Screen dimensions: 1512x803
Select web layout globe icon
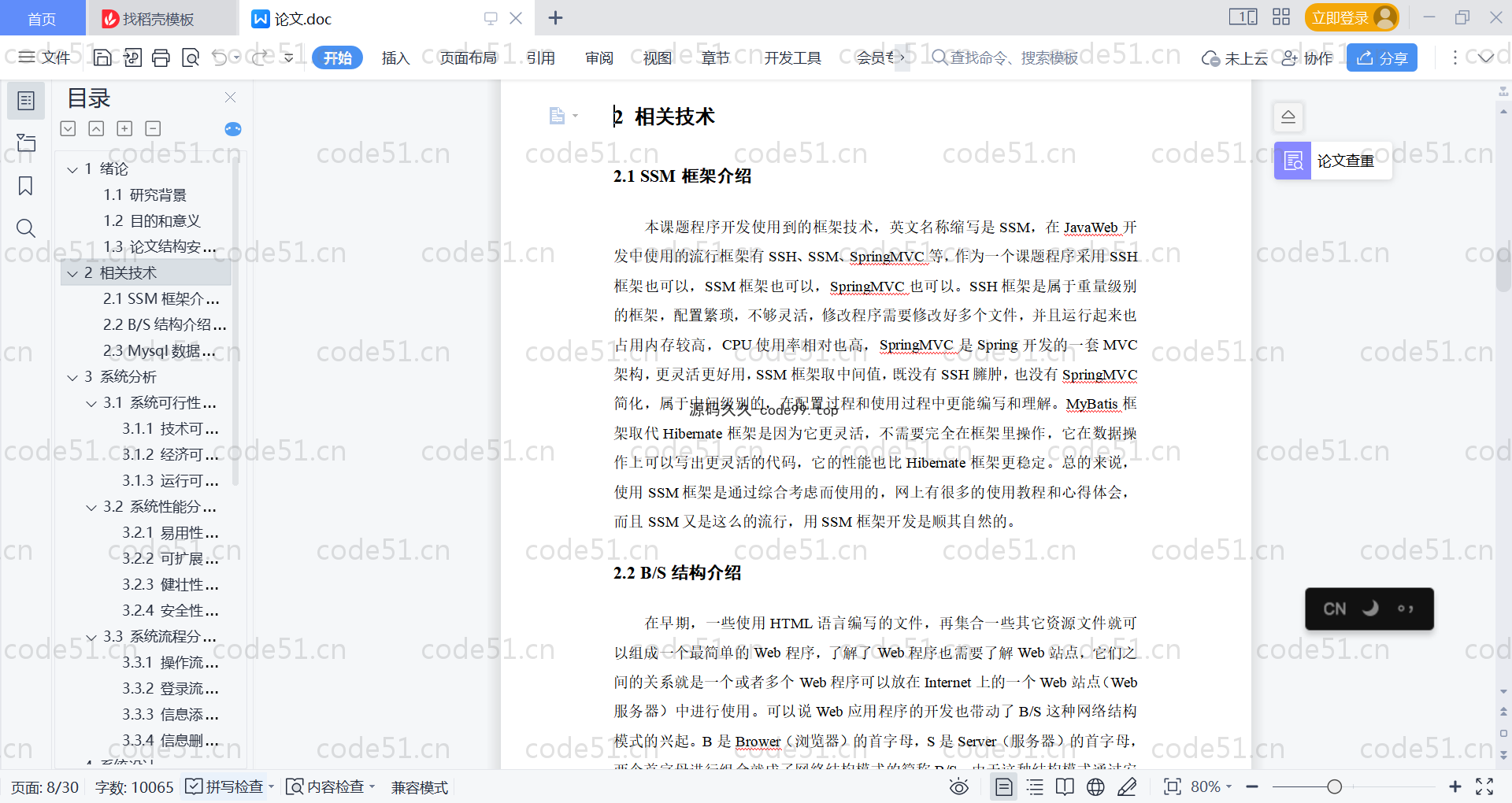point(1095,786)
